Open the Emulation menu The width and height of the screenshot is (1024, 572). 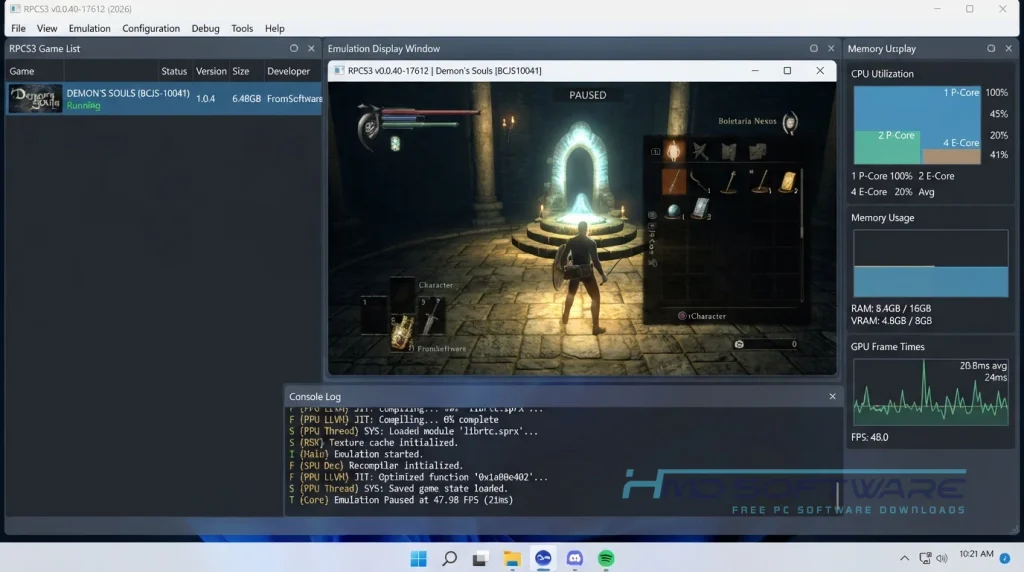[89, 28]
